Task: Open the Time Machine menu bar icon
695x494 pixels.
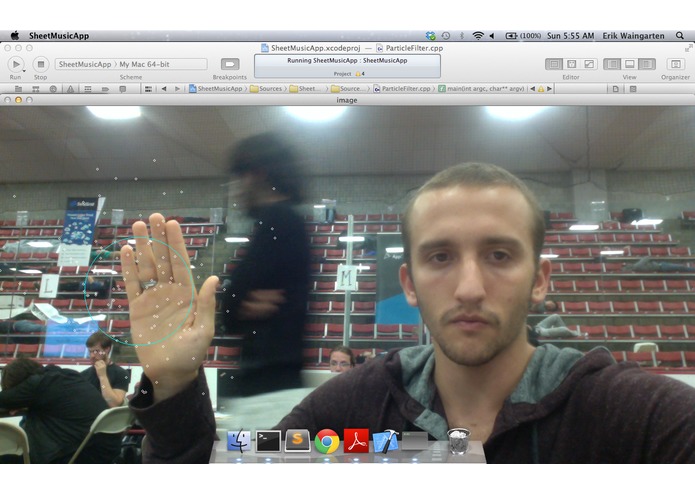Action: 446,35
